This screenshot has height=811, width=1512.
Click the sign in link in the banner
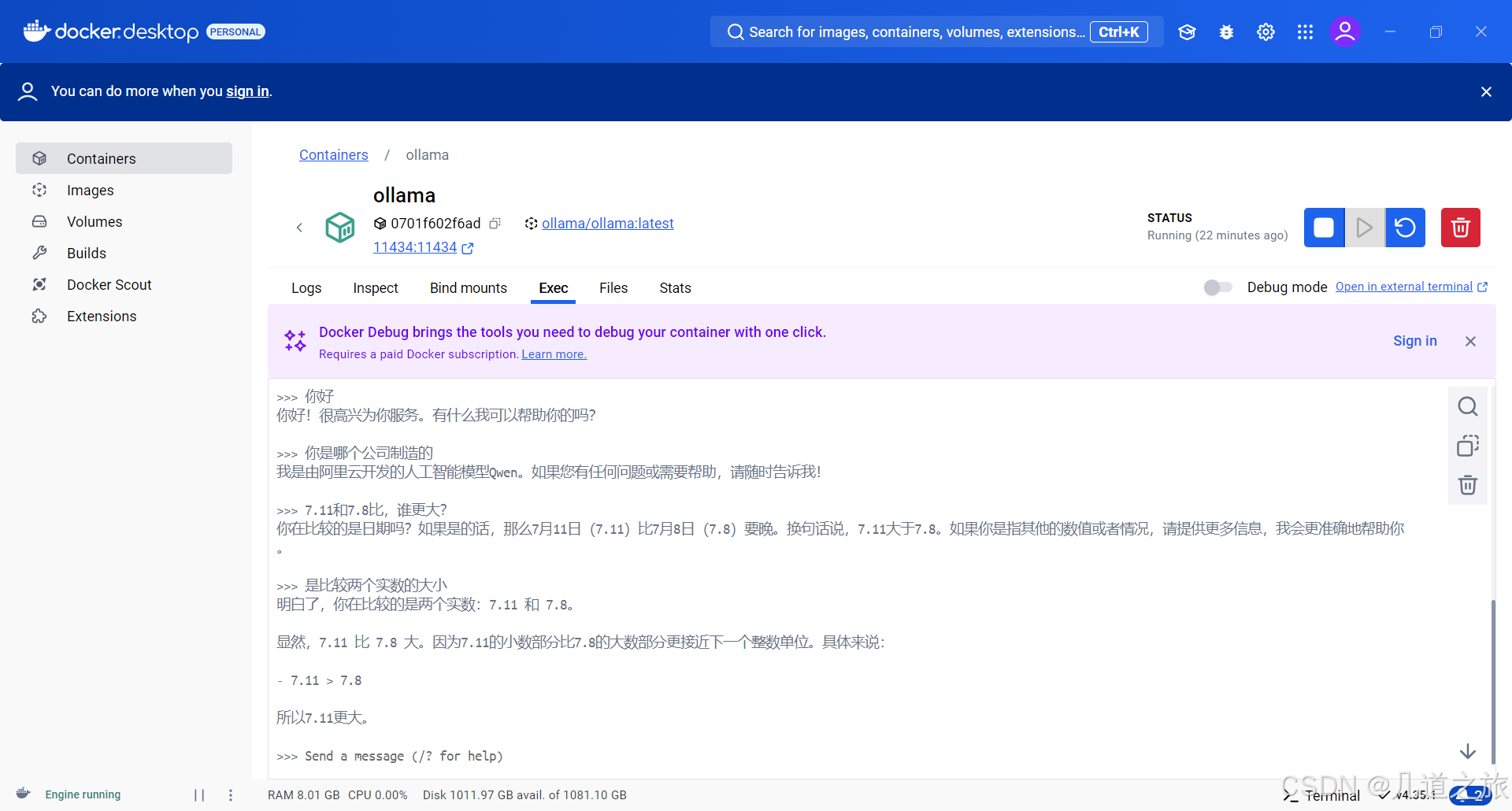tap(247, 91)
